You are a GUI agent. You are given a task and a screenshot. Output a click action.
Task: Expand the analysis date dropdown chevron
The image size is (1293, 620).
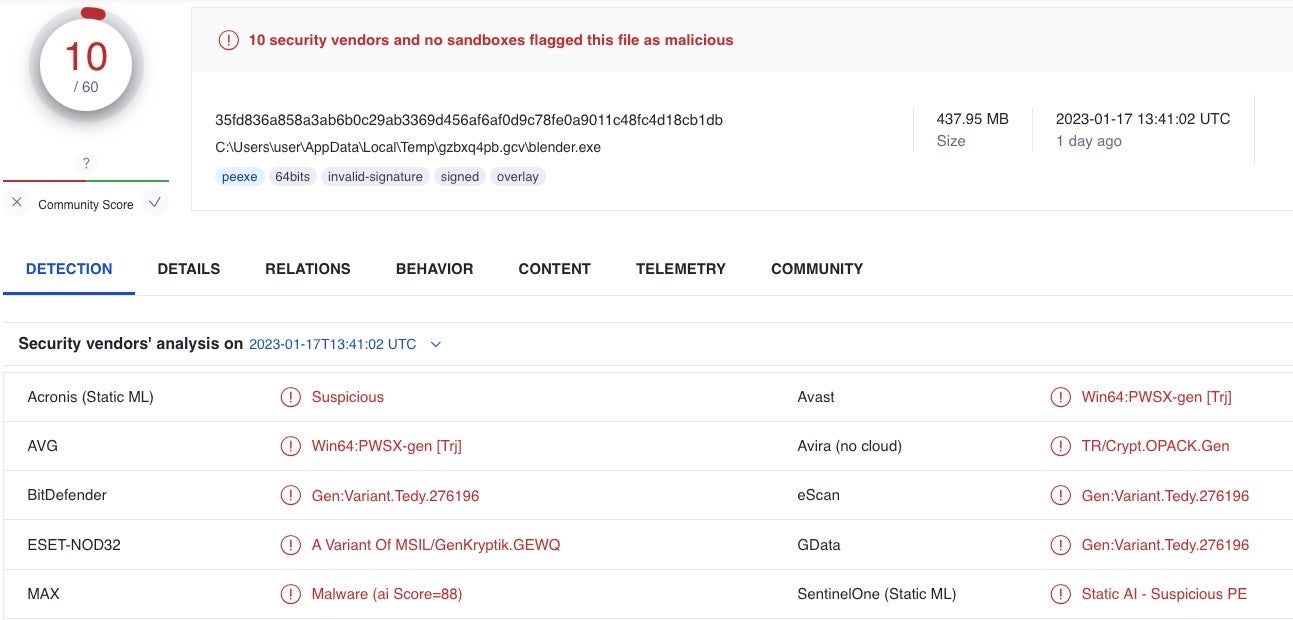pyautogui.click(x=435, y=344)
